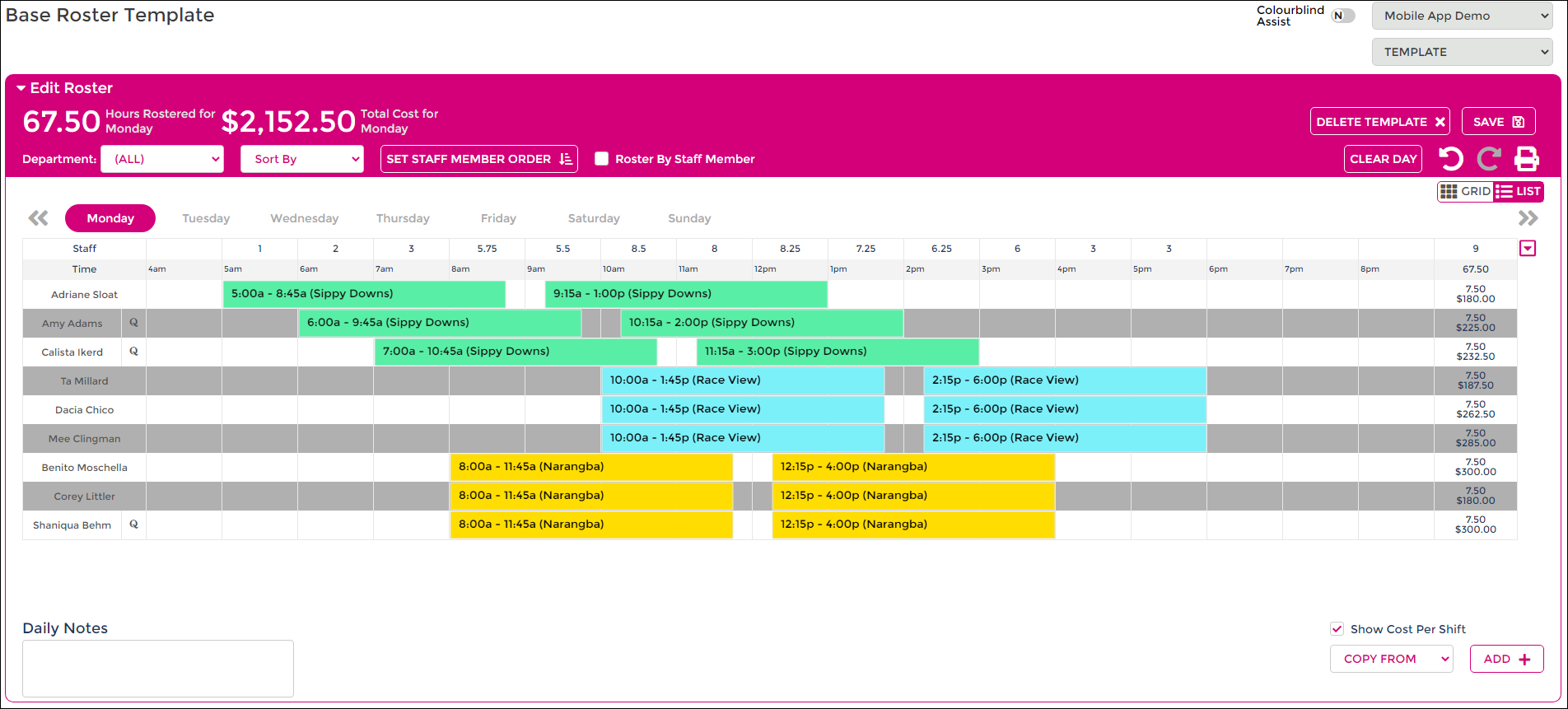Toggle Colourblind Assist switch

(1343, 16)
